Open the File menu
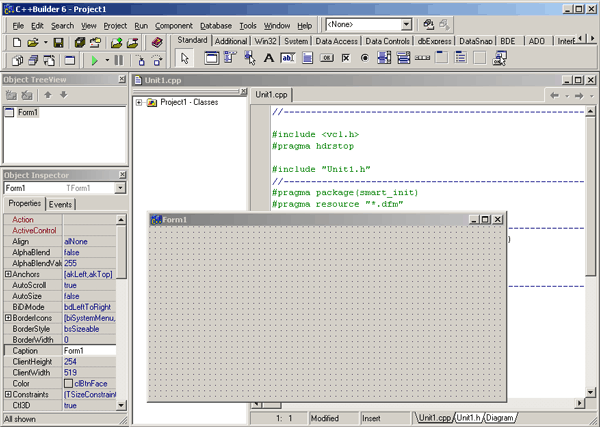 point(18,26)
